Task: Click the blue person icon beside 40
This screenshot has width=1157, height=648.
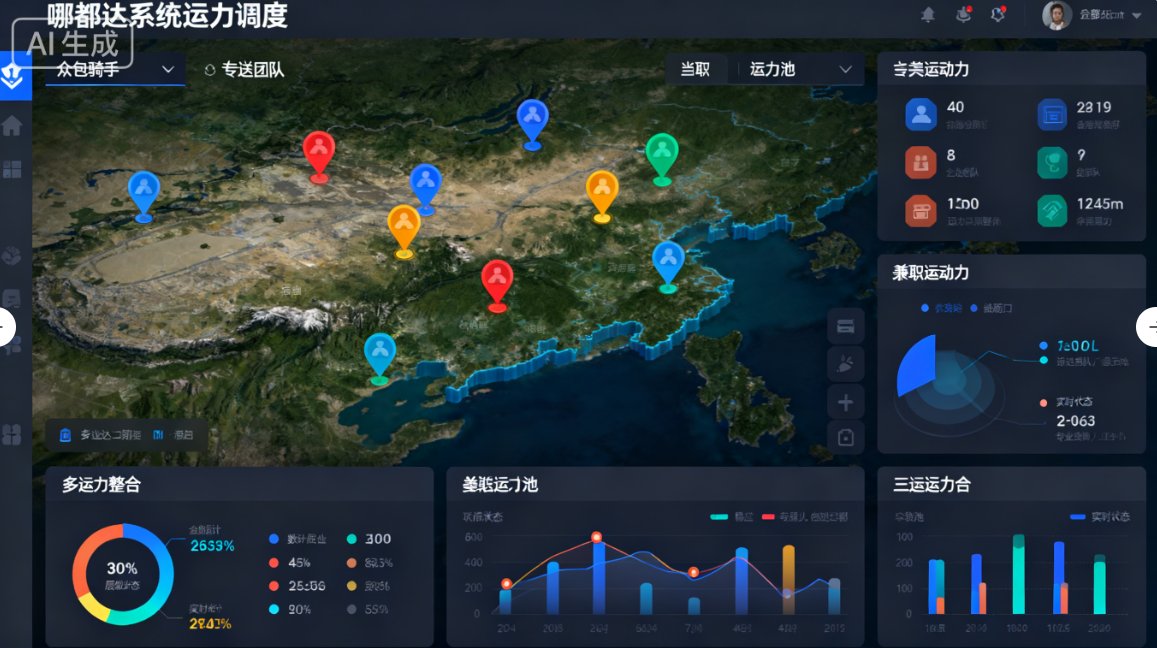Action: coord(920,114)
